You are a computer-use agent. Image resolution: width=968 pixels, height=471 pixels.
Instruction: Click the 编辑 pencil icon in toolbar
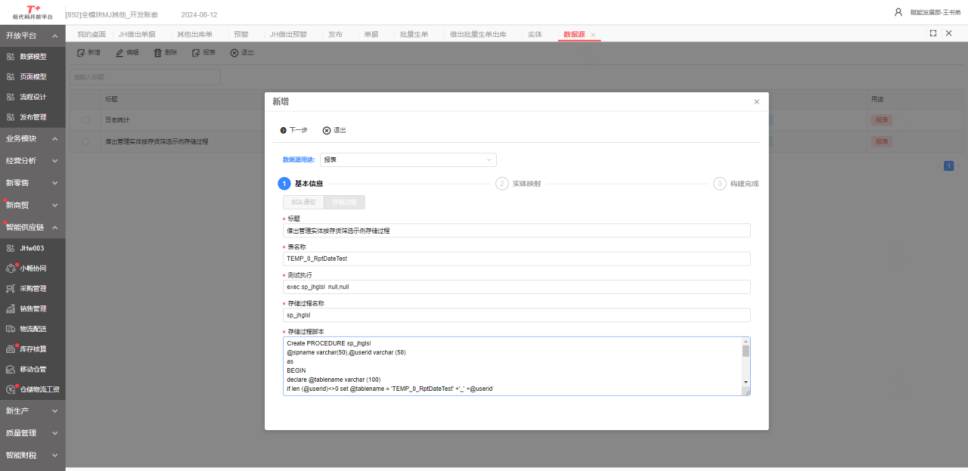tap(120, 53)
